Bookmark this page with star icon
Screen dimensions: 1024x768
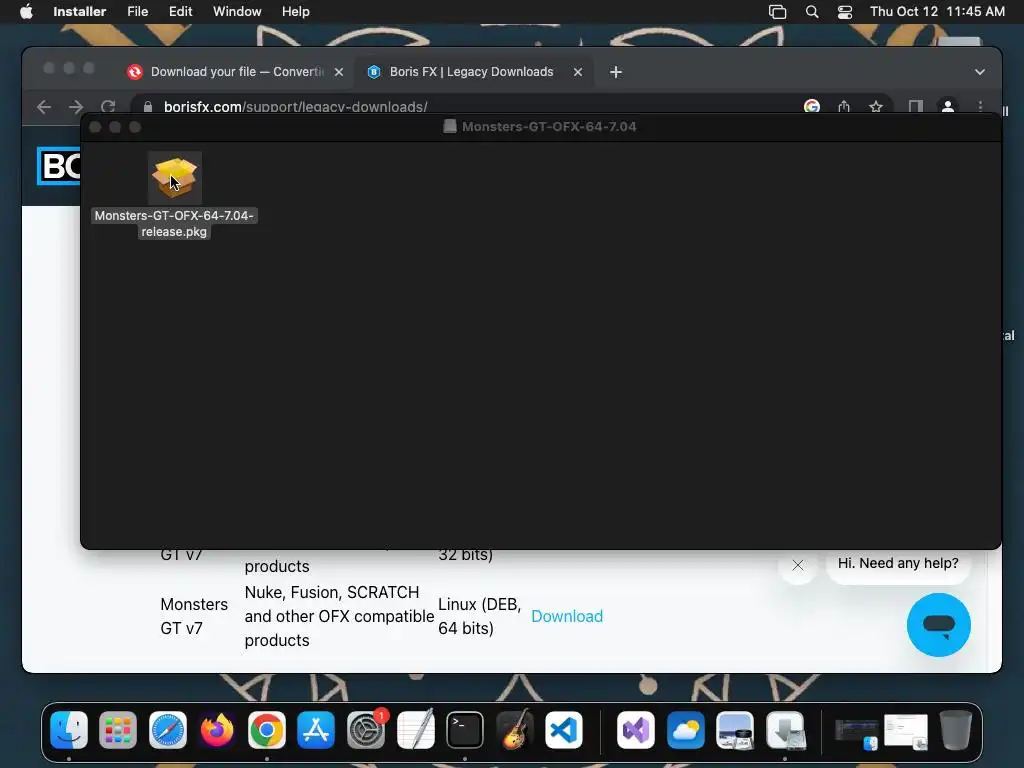coord(876,106)
